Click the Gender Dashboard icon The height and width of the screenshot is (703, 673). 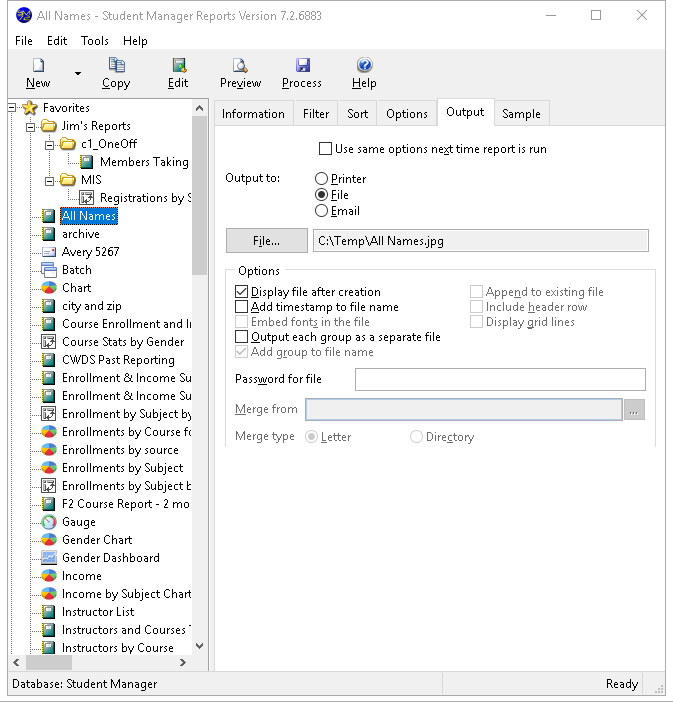click(x=48, y=557)
